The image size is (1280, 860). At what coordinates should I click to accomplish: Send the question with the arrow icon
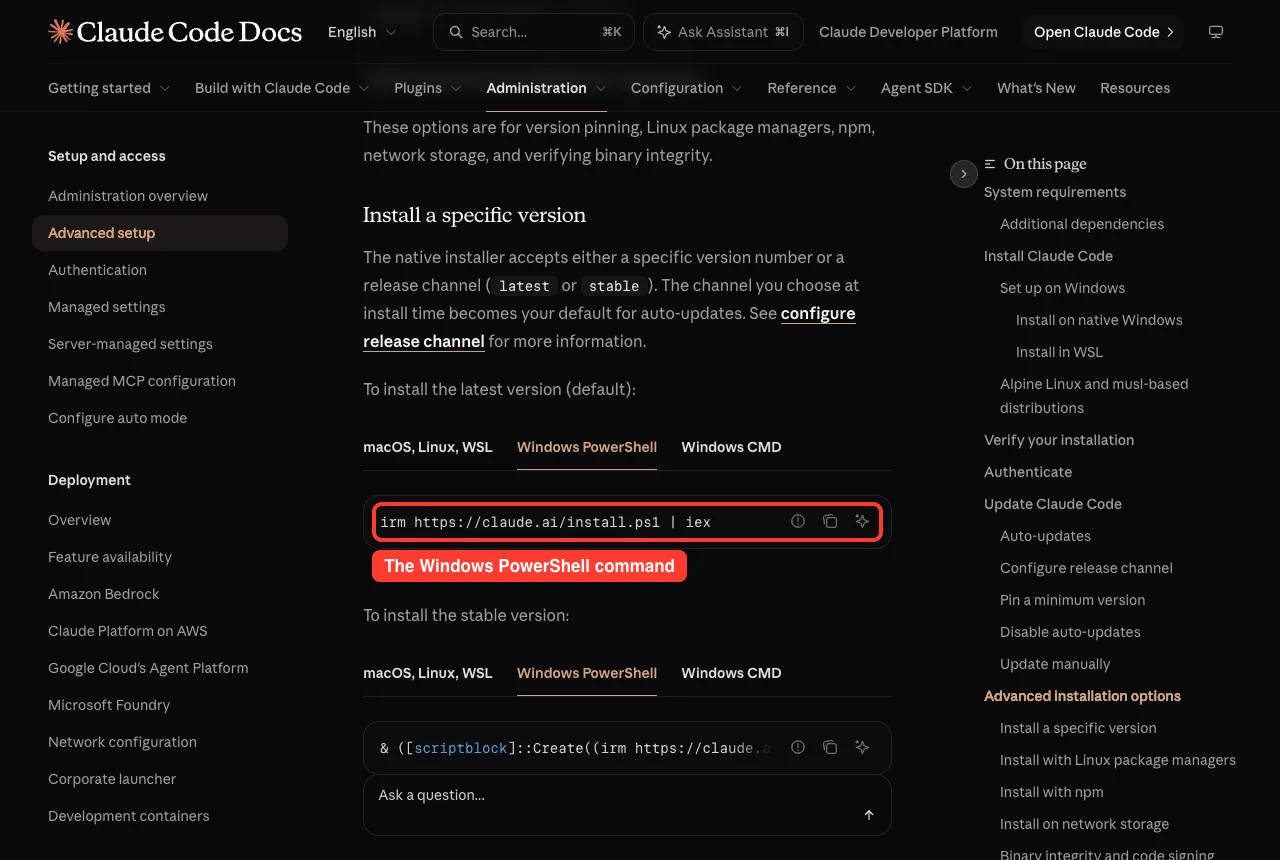click(869, 815)
